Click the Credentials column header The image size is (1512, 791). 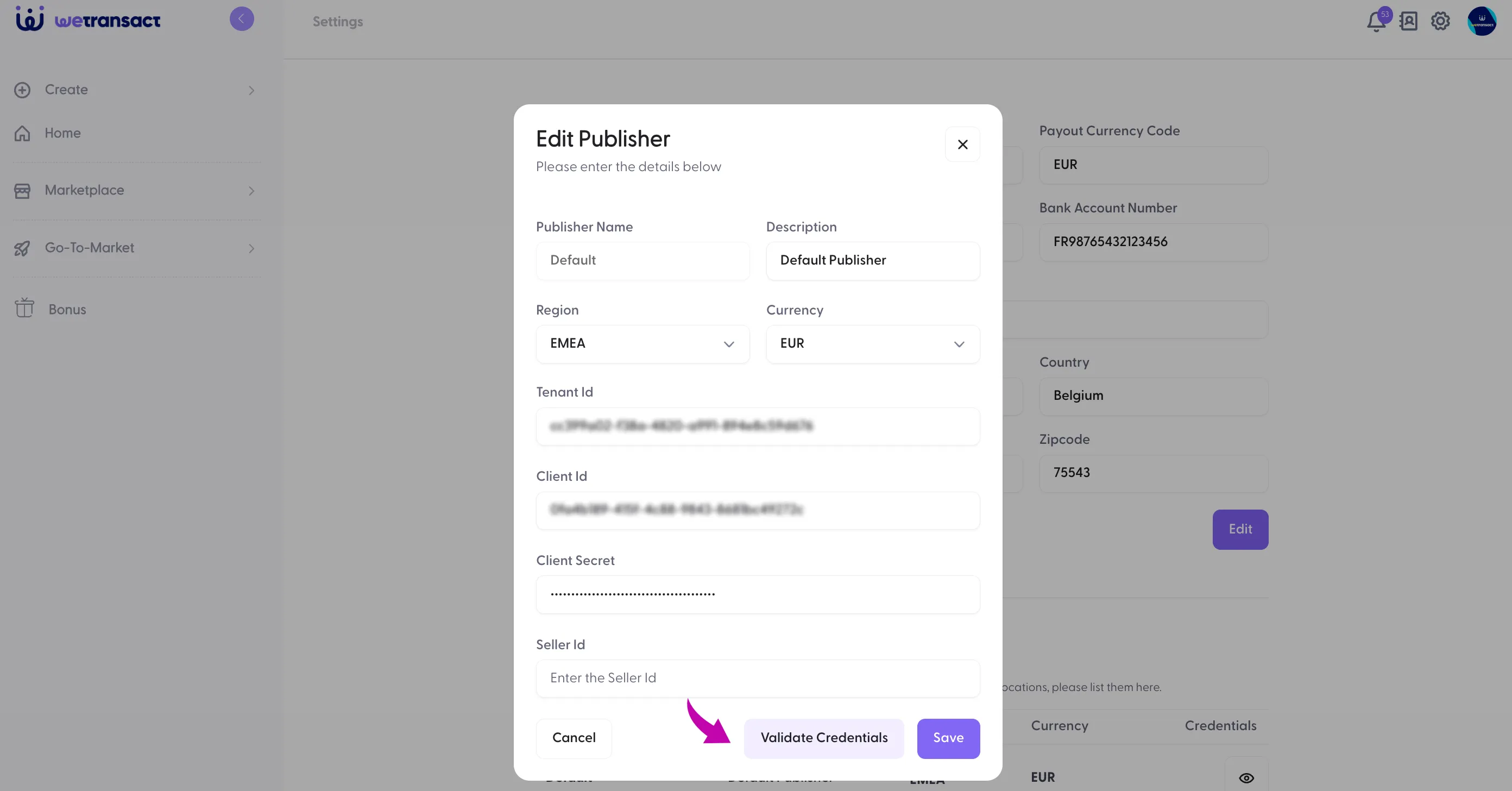tap(1220, 726)
